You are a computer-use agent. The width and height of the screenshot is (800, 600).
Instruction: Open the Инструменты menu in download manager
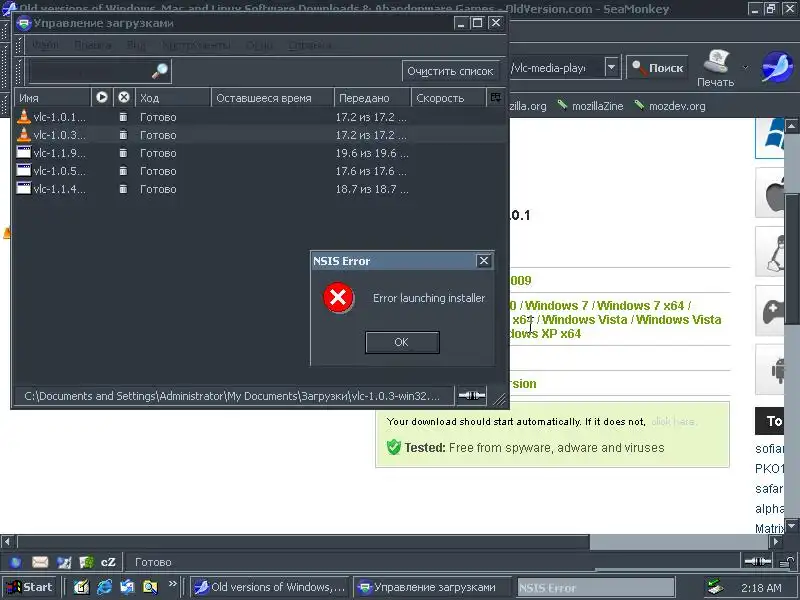pos(196,45)
